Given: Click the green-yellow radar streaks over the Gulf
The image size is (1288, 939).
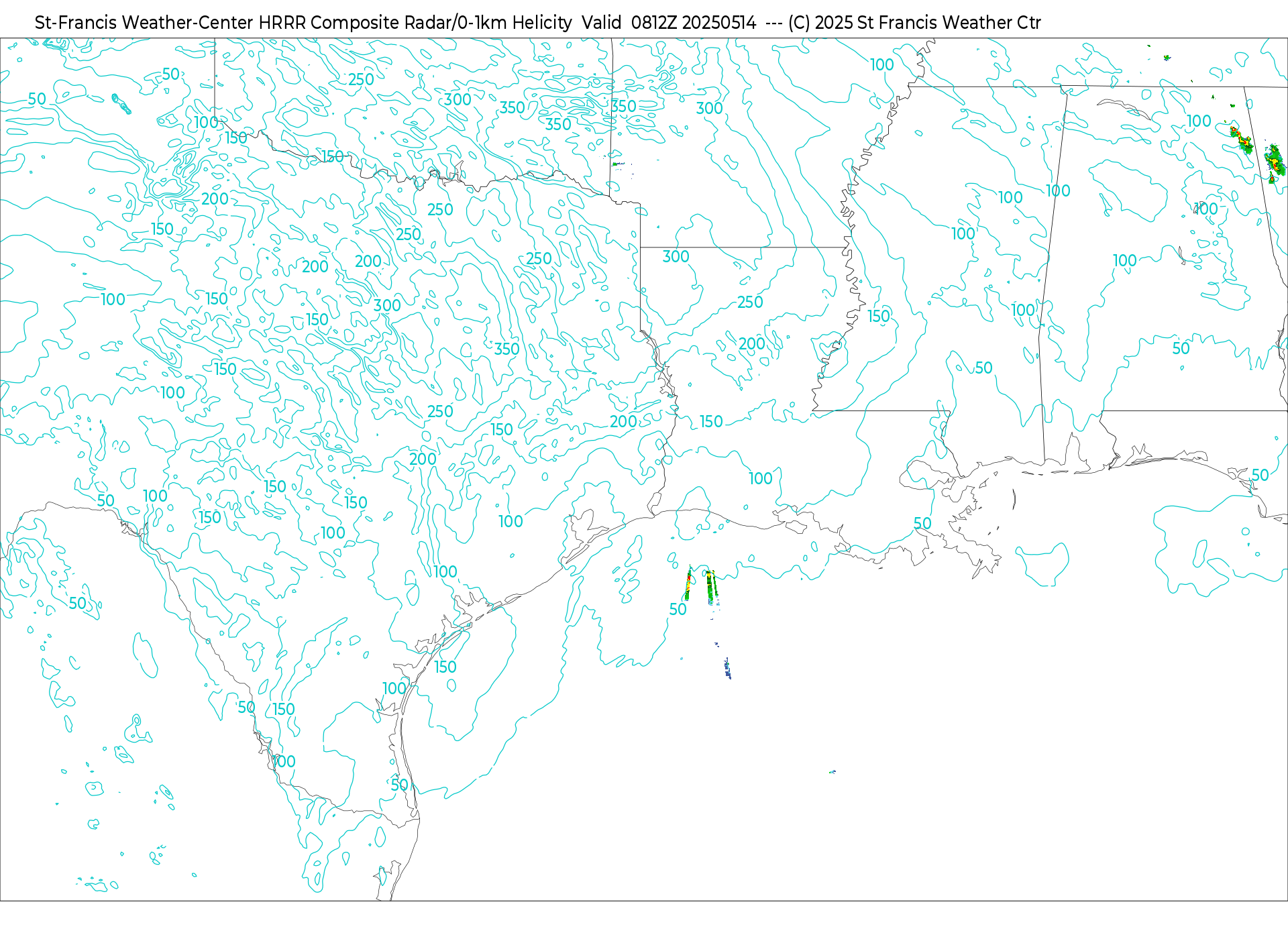Looking at the screenshot, I should (x=702, y=585).
